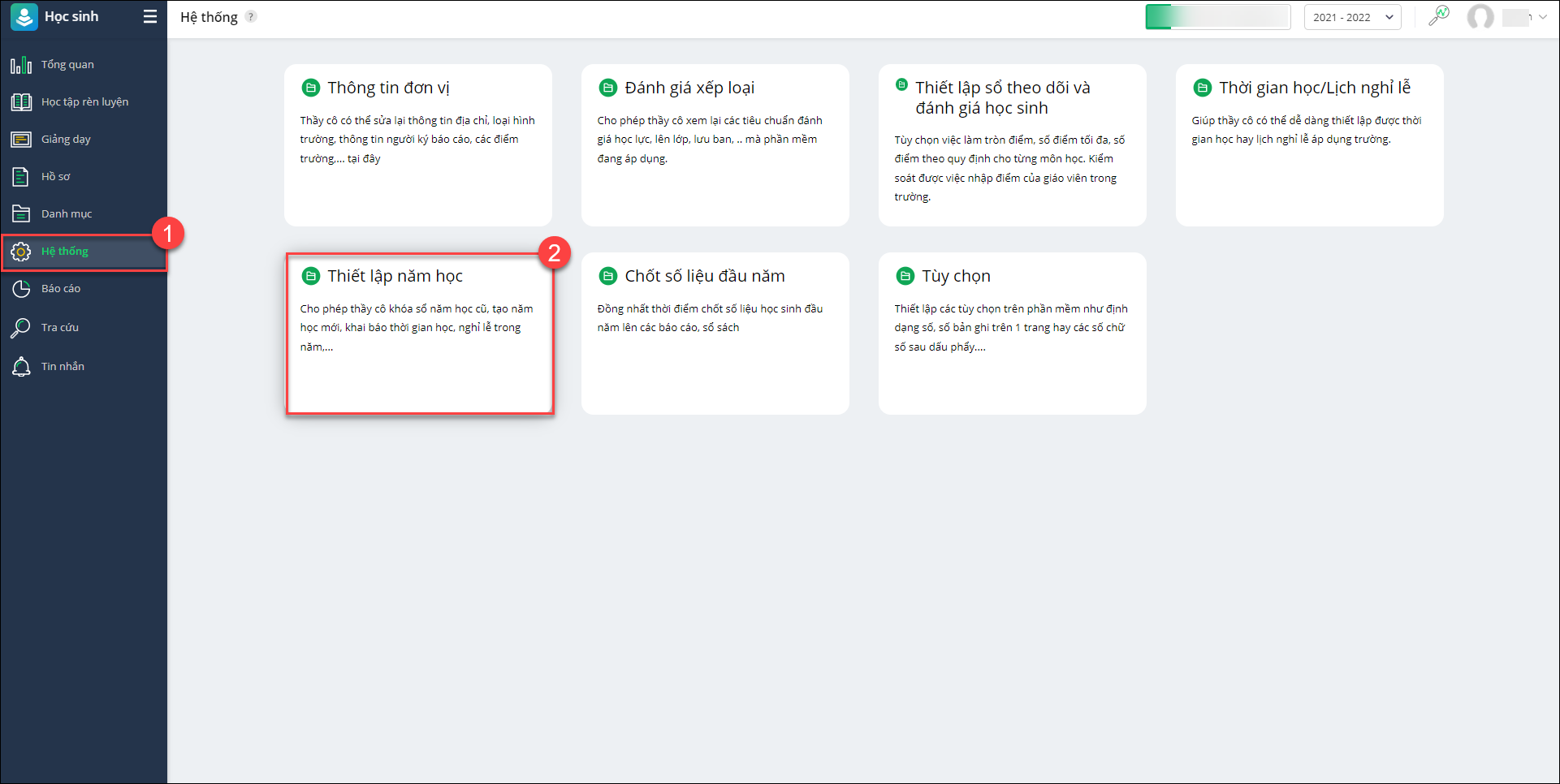Click the description under Thời gian học/Lịch nghỉ lễ
This screenshot has height=784, width=1560.
pos(1307,130)
